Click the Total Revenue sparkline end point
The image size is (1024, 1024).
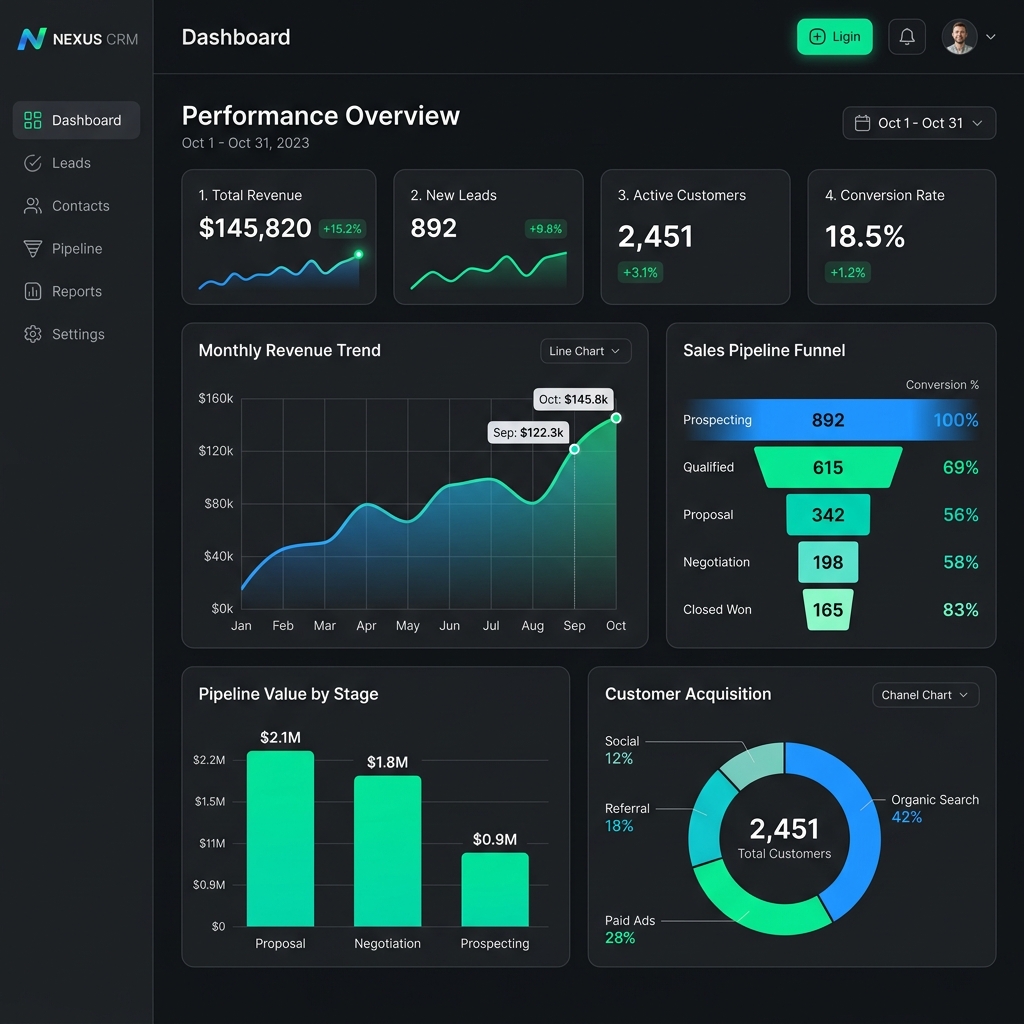(x=359, y=254)
